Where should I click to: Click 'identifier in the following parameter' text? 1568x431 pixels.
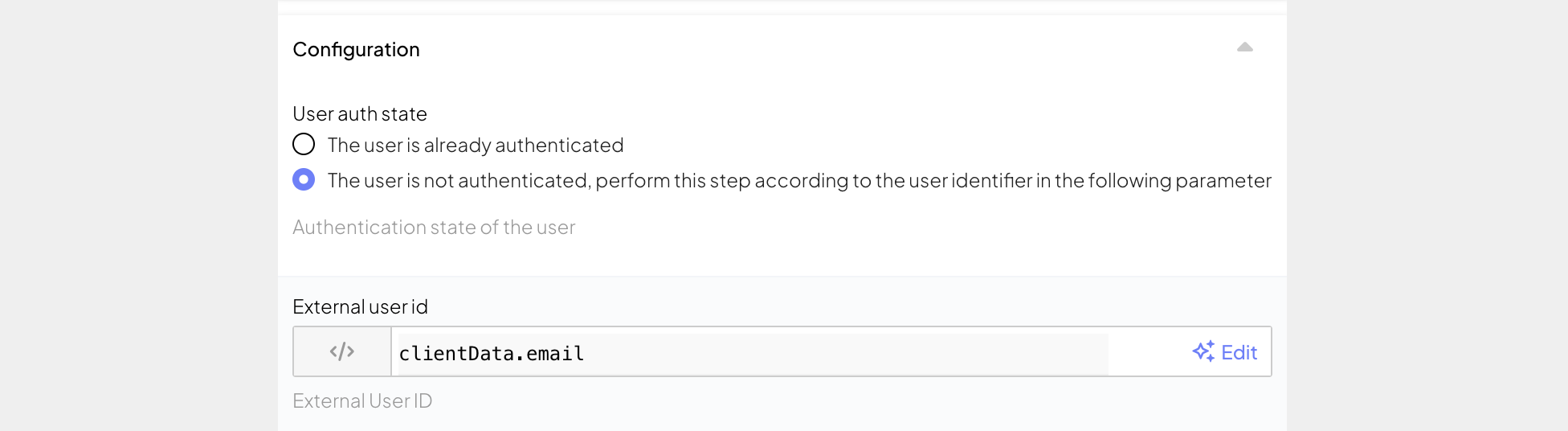[x=1111, y=181]
